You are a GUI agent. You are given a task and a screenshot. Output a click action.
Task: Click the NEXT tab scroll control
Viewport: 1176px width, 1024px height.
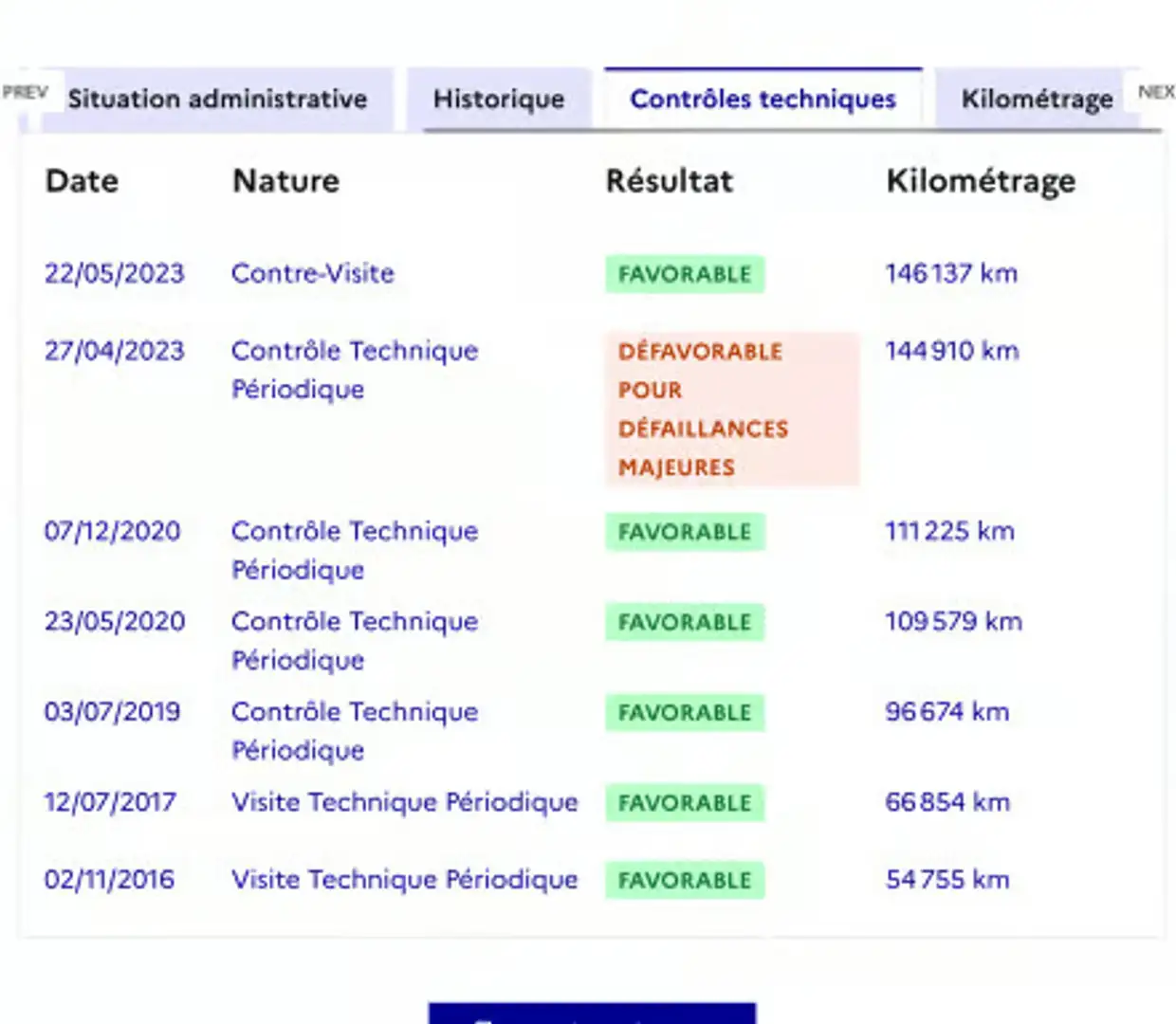tap(1155, 92)
